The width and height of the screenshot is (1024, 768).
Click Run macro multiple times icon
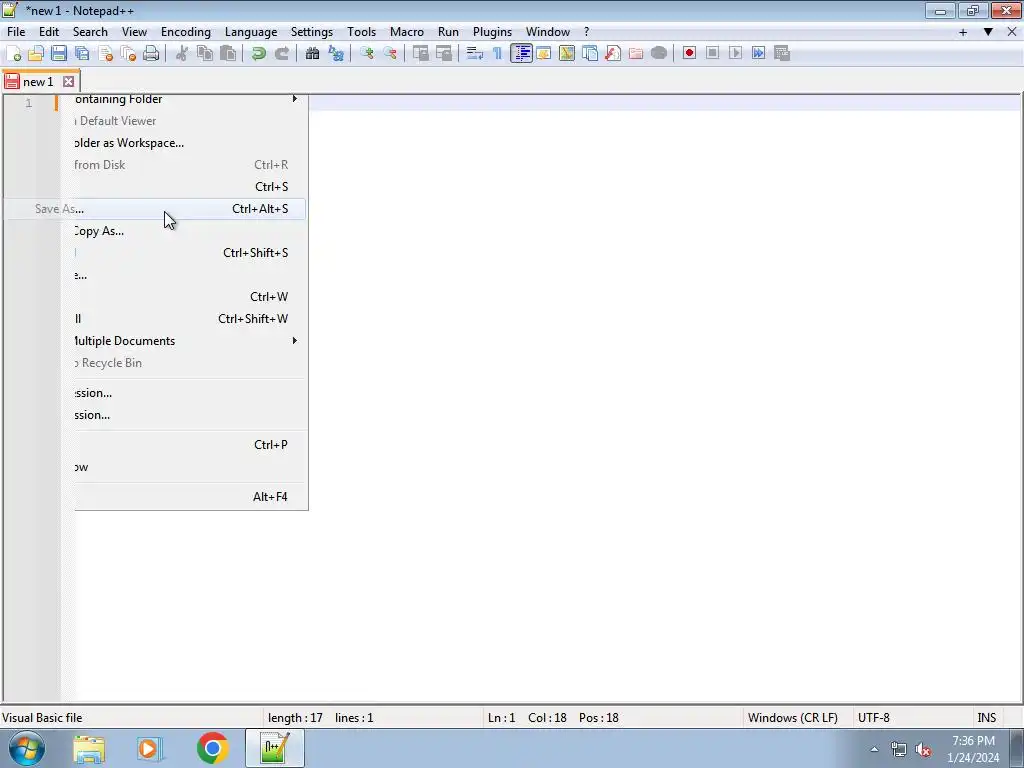[758, 54]
